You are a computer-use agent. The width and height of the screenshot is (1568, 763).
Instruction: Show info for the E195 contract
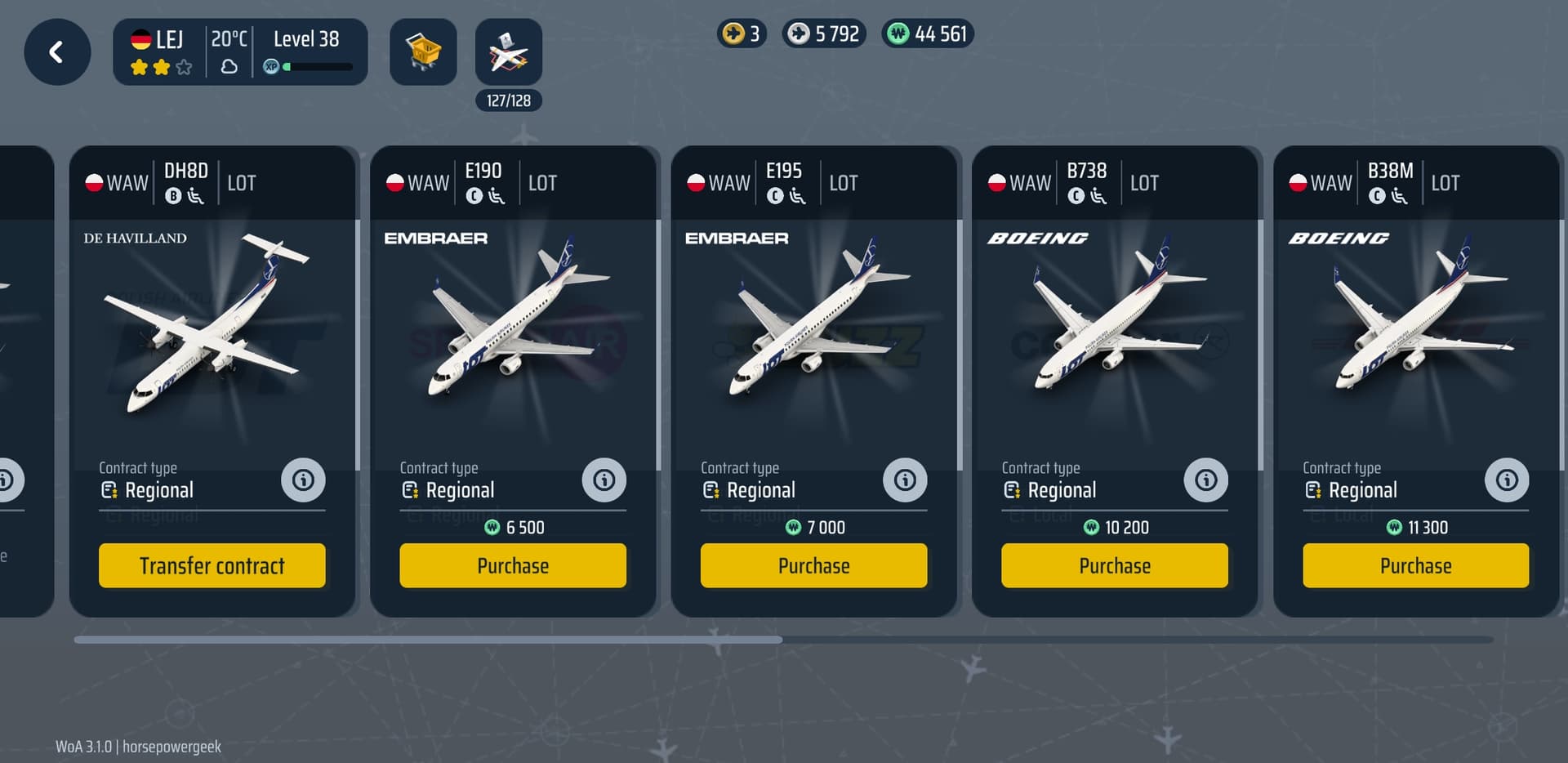(x=905, y=480)
